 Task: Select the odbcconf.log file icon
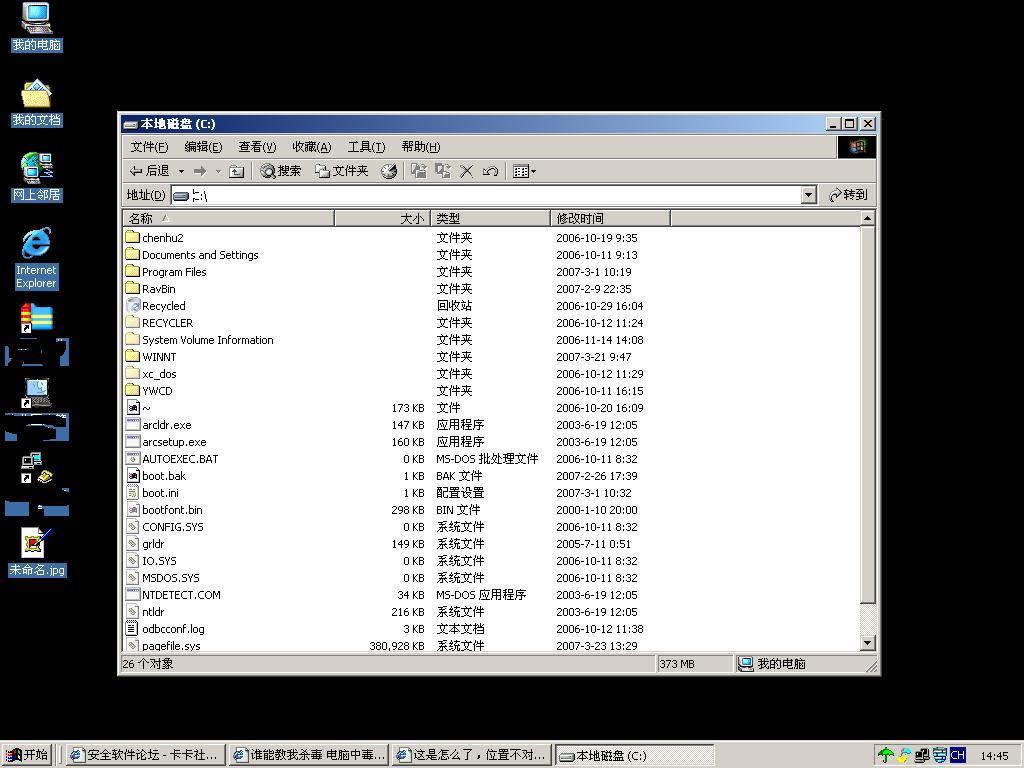click(133, 628)
